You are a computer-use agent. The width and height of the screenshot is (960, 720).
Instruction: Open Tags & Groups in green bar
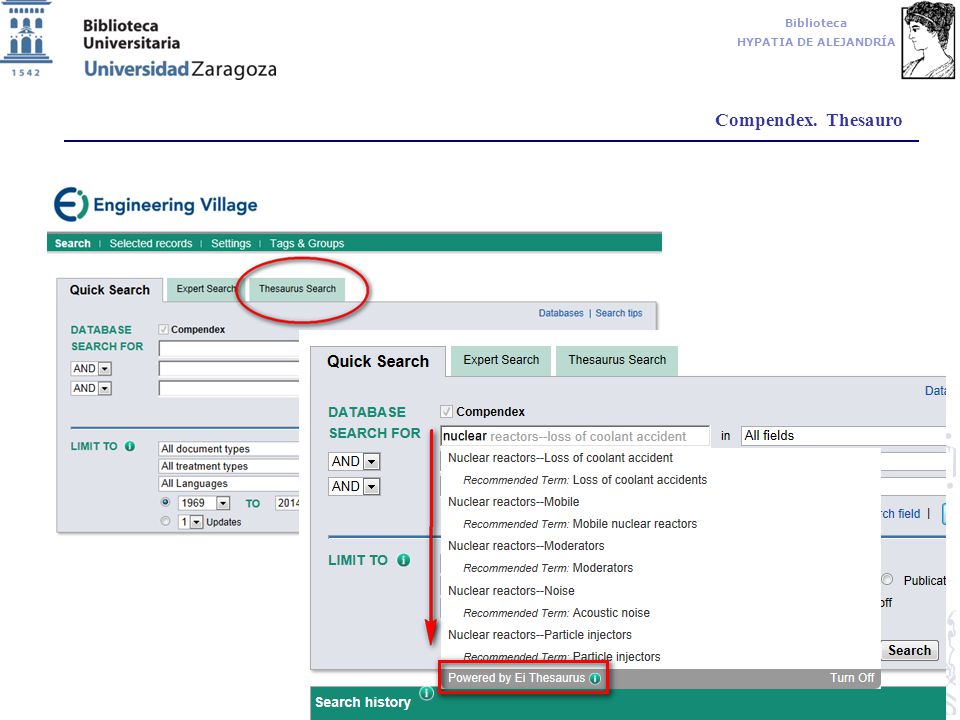[307, 243]
